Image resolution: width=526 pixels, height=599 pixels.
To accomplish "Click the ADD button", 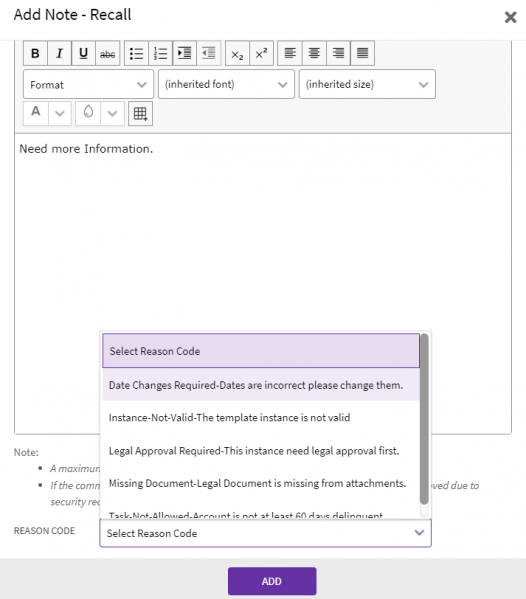I will (272, 581).
